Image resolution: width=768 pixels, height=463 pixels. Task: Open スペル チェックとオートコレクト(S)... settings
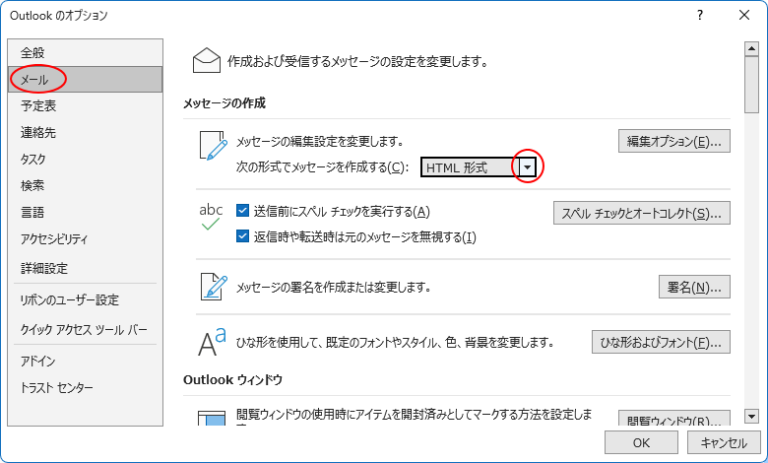[x=642, y=213]
